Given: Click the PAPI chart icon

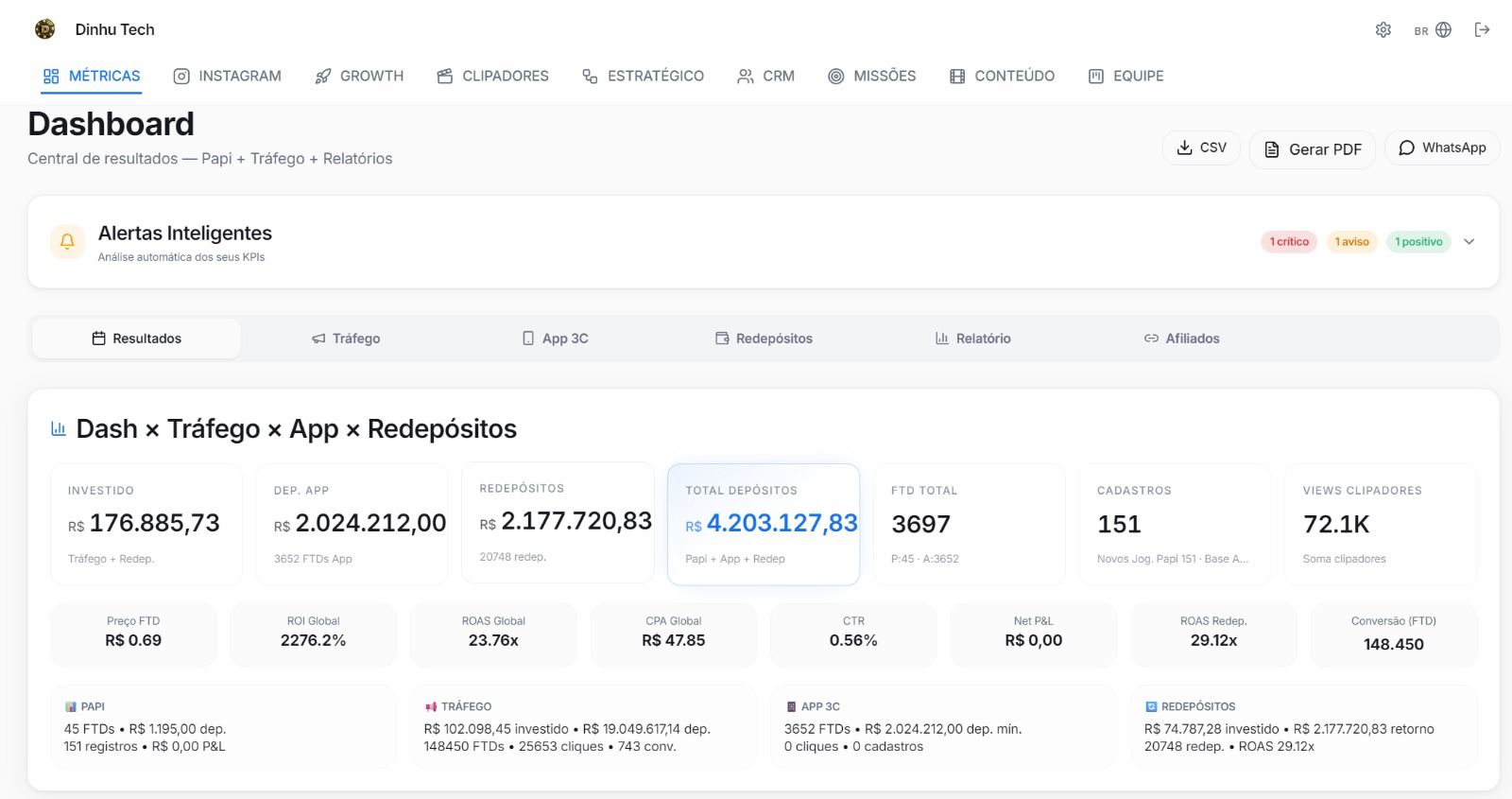Looking at the screenshot, I should point(70,706).
